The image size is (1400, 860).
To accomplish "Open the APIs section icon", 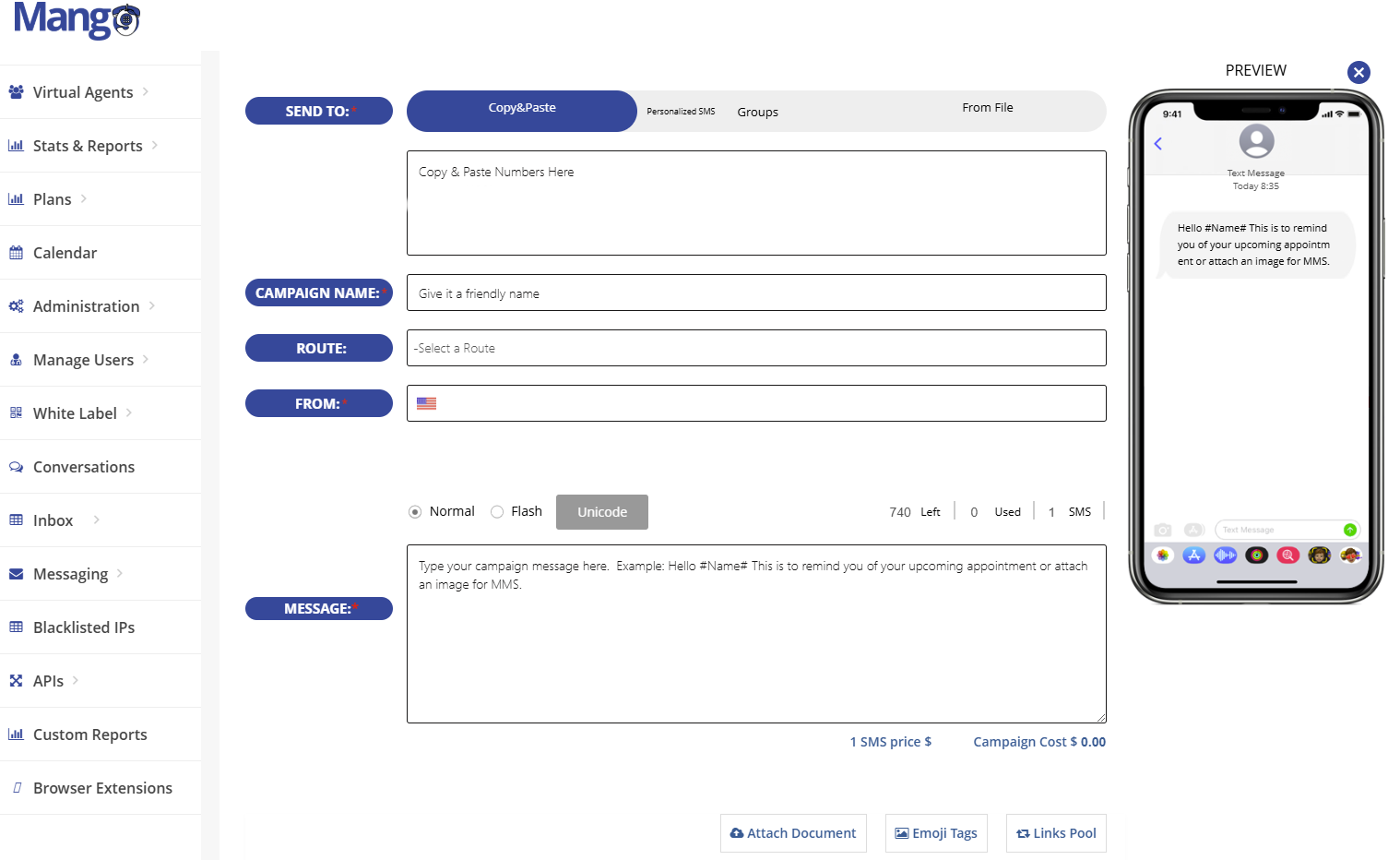I will (16, 680).
